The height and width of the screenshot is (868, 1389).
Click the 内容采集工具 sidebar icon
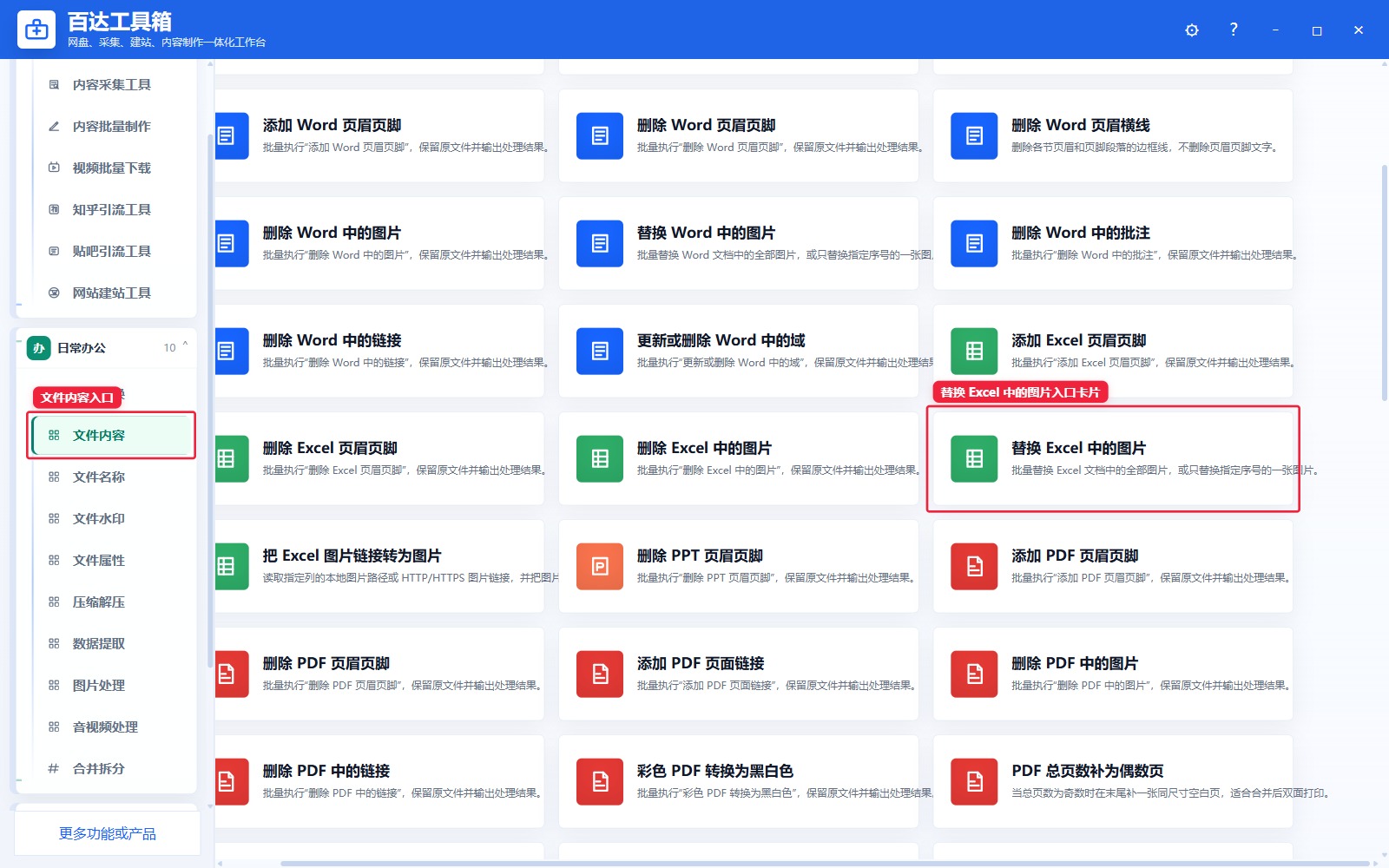click(x=54, y=84)
